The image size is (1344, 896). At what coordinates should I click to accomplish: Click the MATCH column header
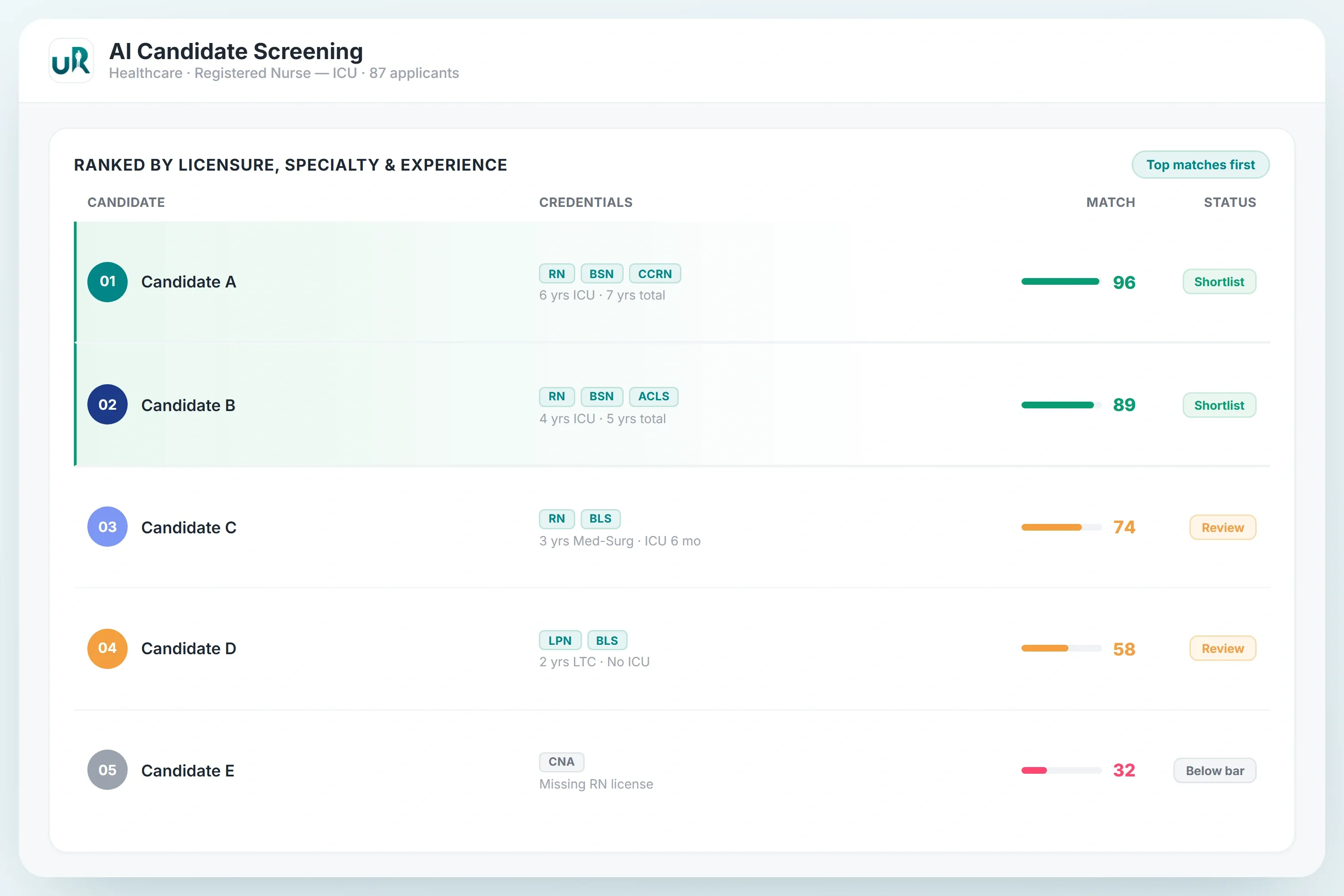pyautogui.click(x=1110, y=202)
